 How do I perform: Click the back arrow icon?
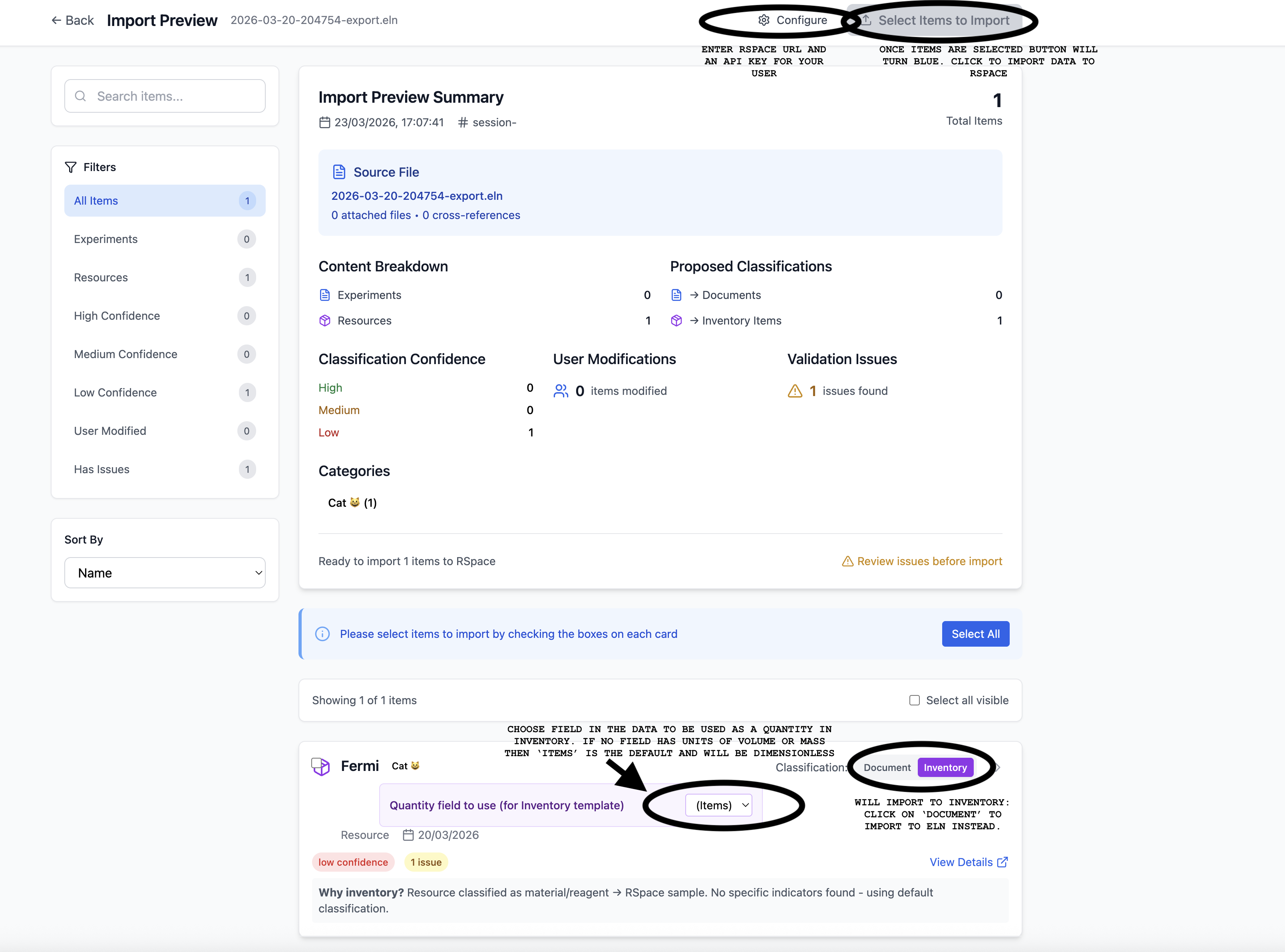pos(56,20)
